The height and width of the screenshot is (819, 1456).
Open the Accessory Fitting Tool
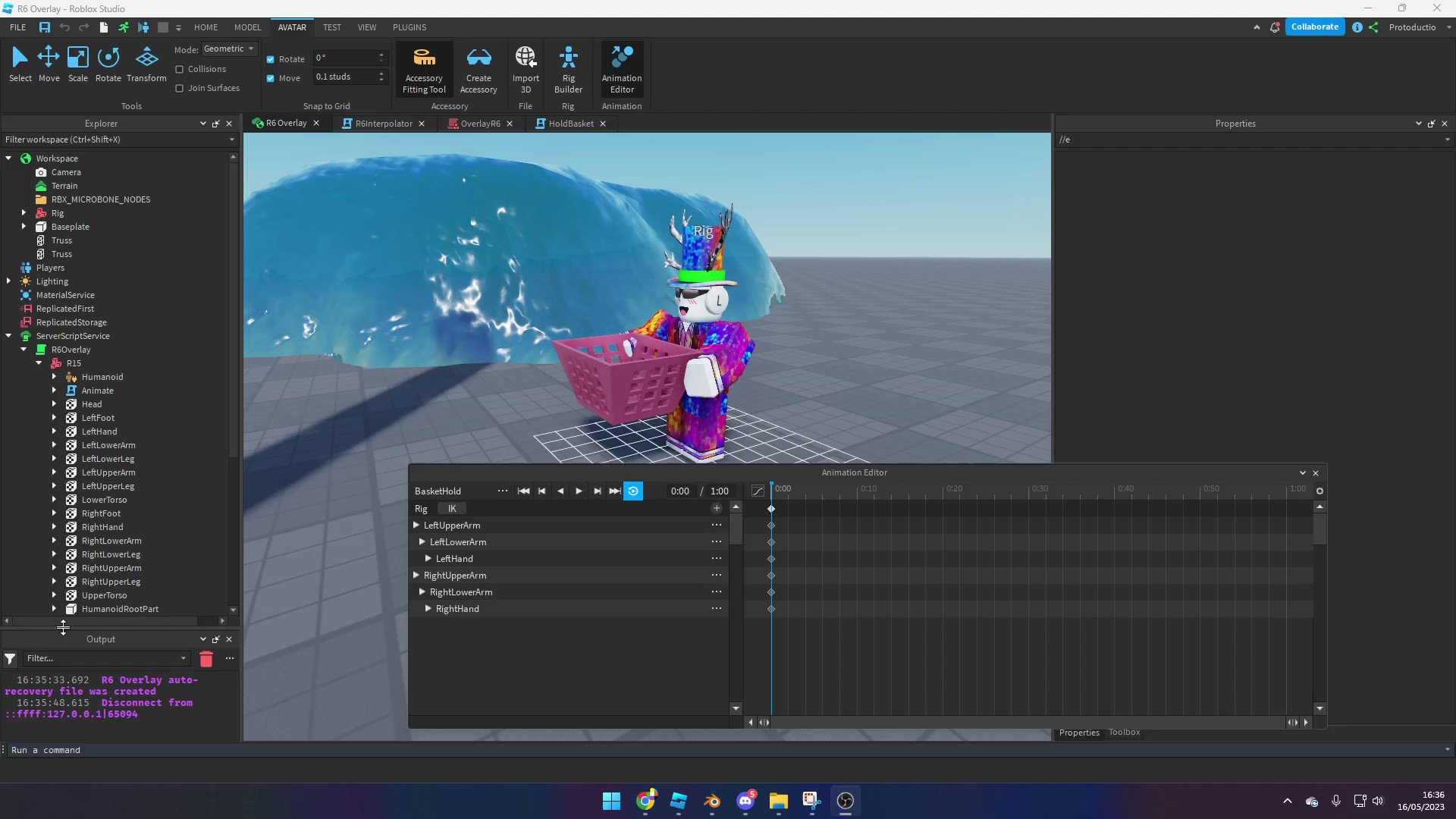pos(423,68)
